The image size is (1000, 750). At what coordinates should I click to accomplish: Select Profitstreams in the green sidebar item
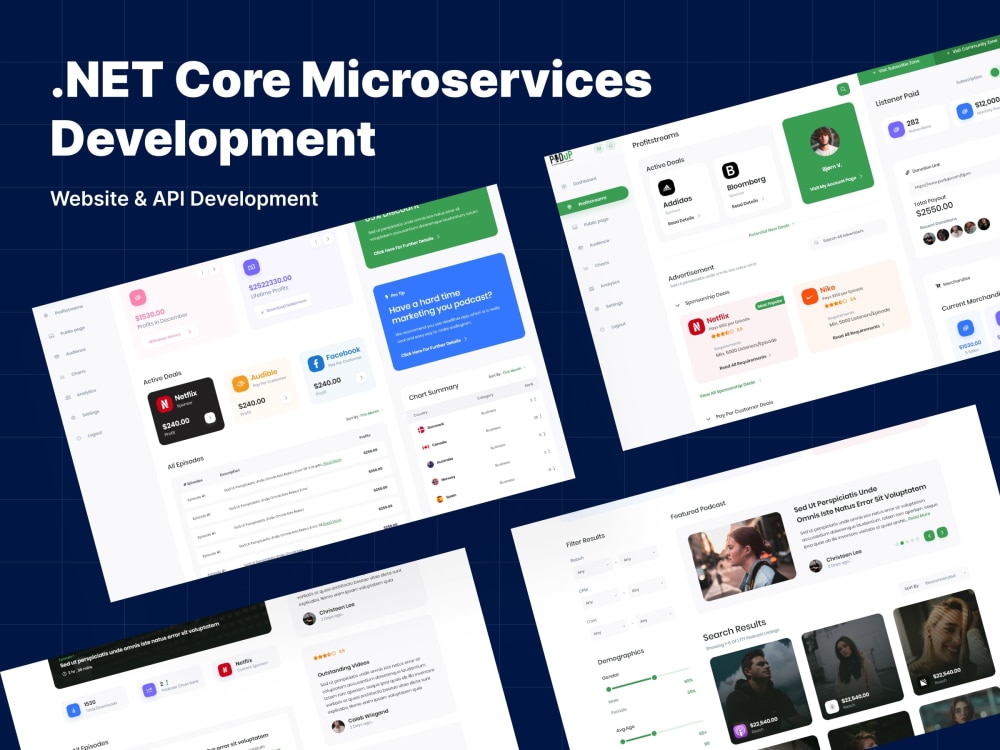[593, 202]
